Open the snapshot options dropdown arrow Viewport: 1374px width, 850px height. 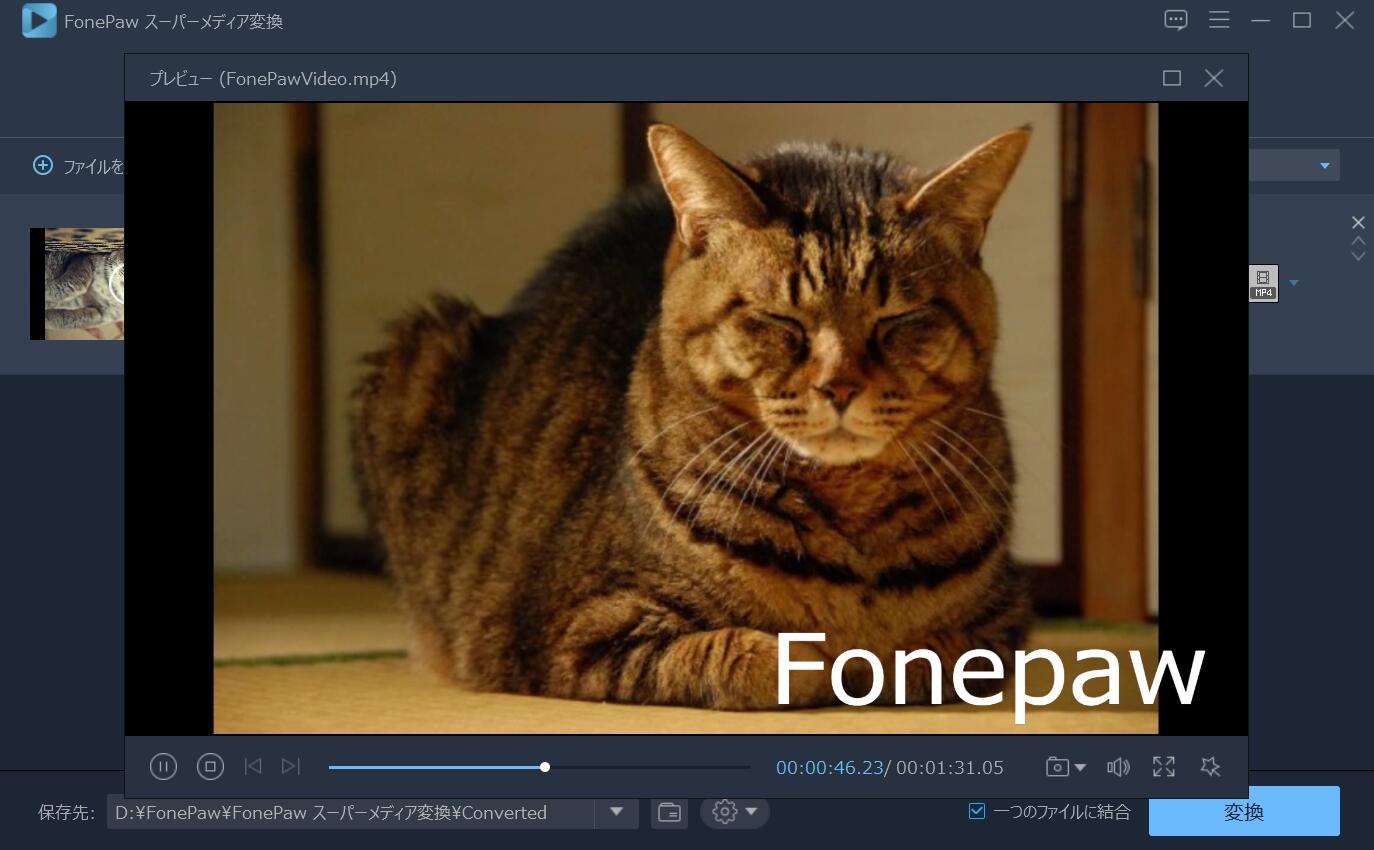1080,768
